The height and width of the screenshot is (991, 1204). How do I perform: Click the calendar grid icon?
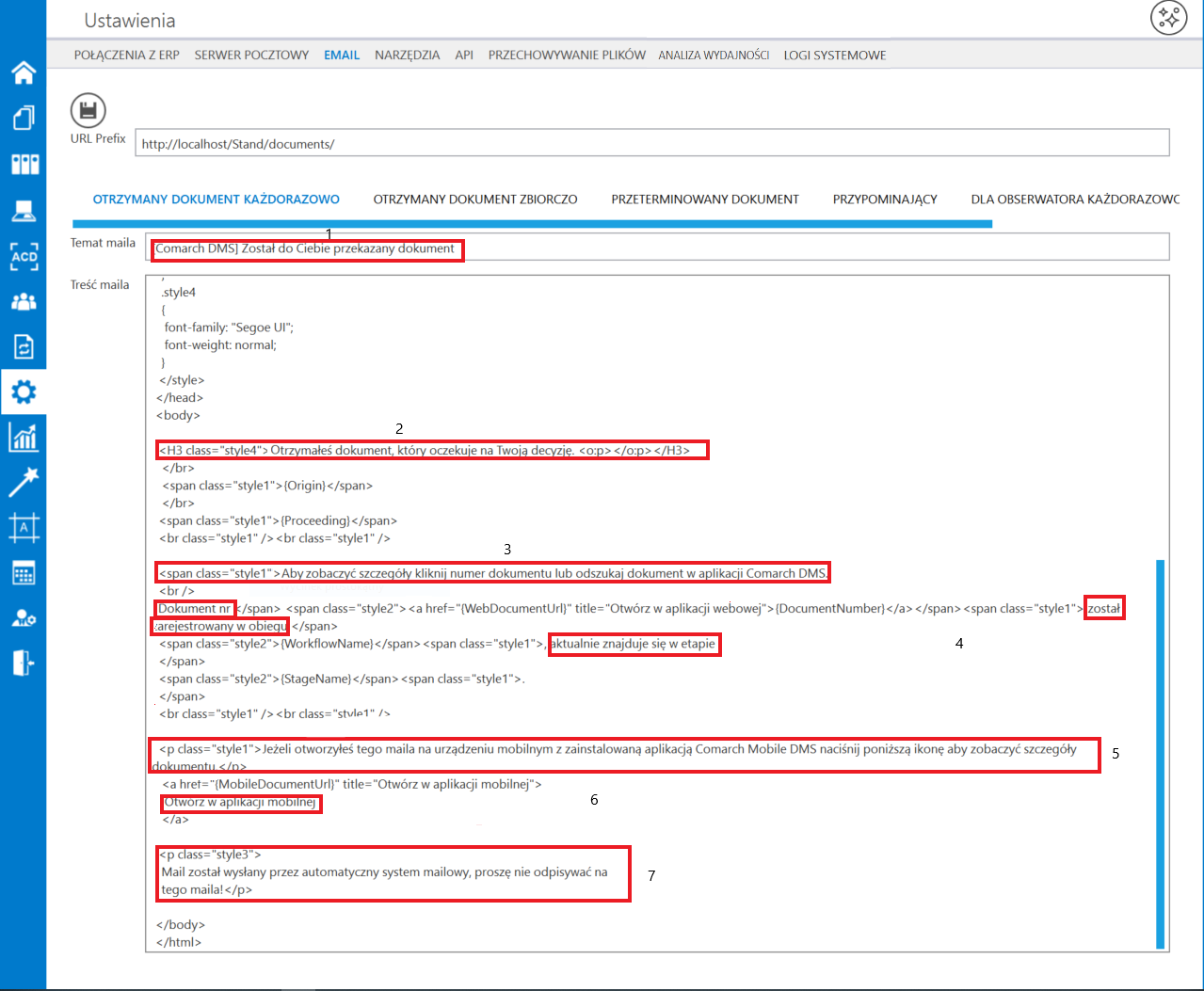coord(24,572)
